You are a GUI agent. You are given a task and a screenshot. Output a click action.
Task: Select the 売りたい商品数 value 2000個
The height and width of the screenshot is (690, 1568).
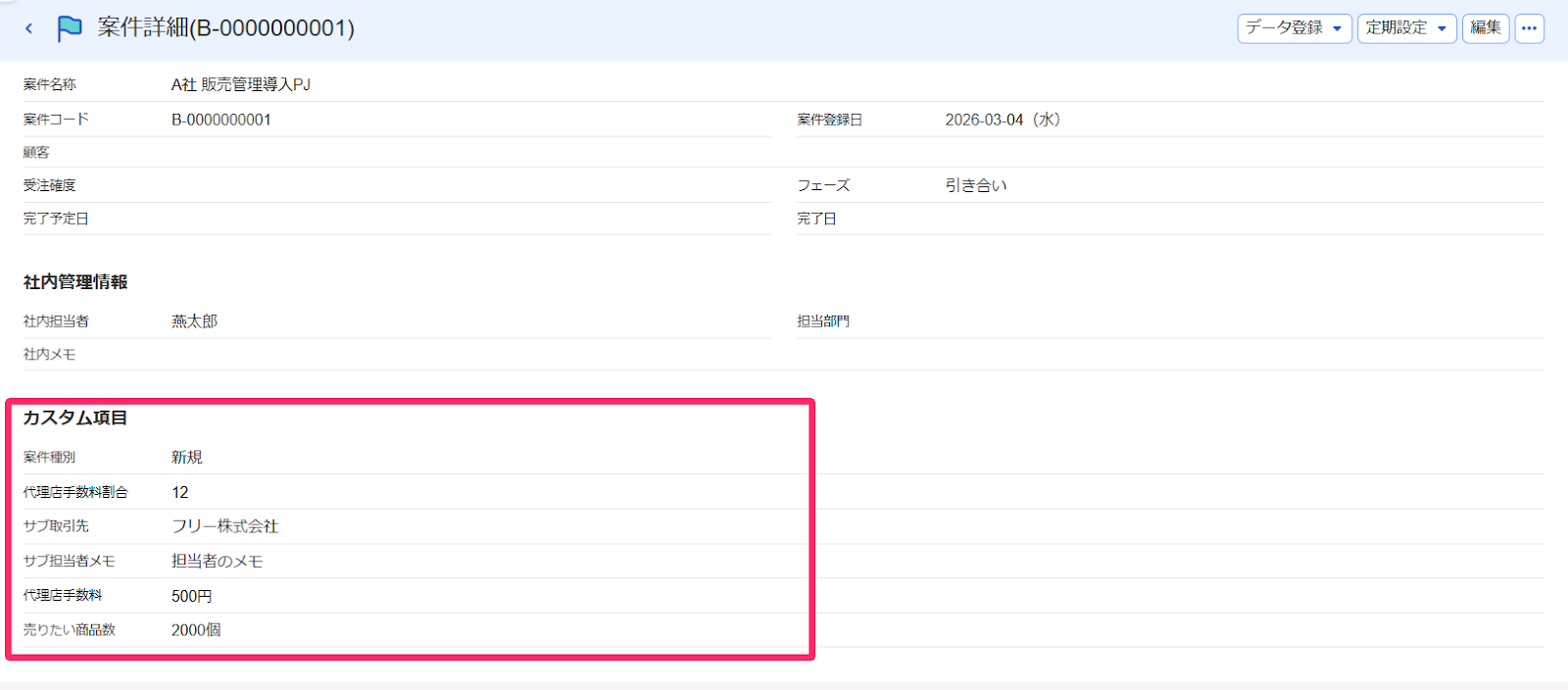point(196,630)
